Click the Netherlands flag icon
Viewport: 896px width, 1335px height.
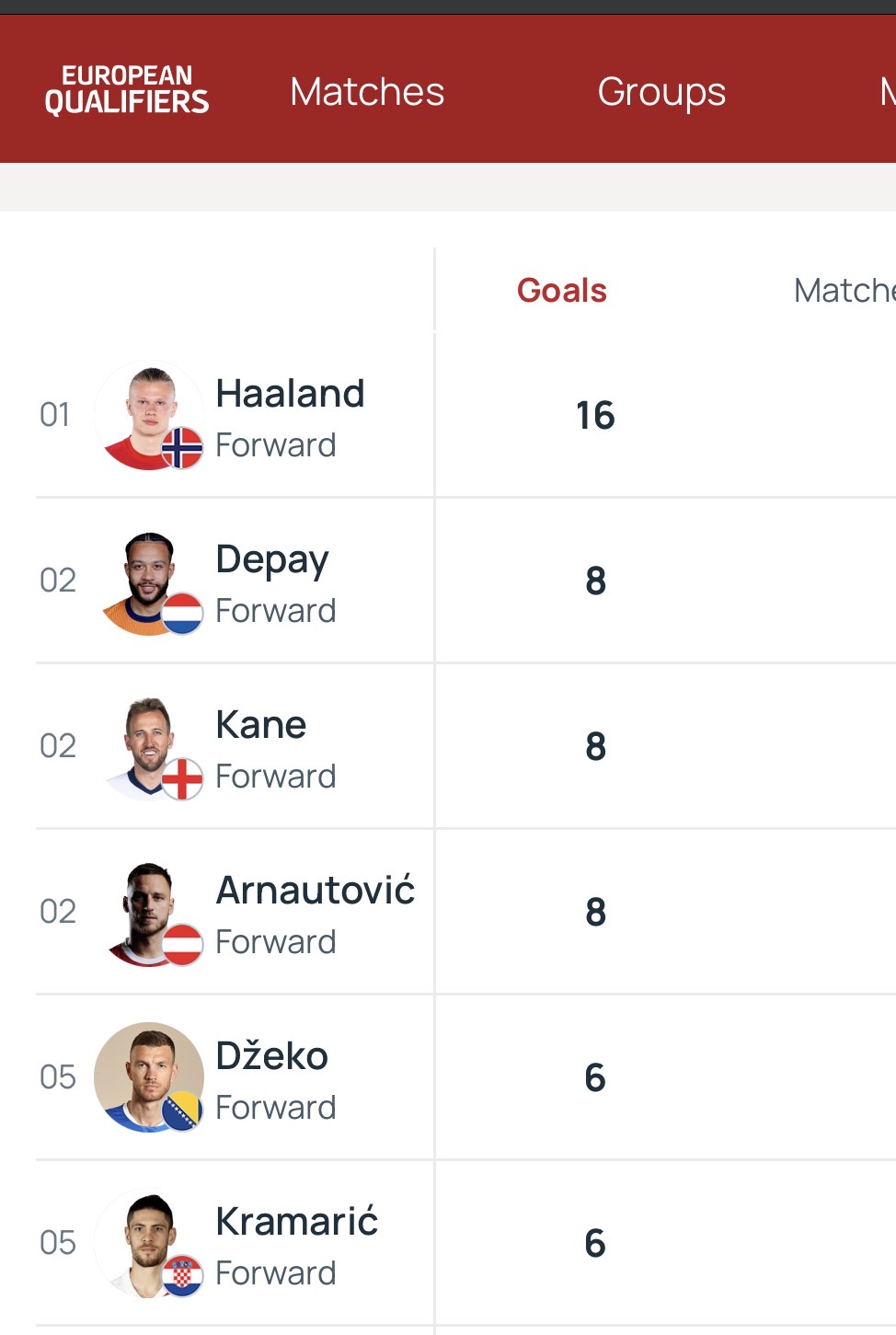click(182, 614)
